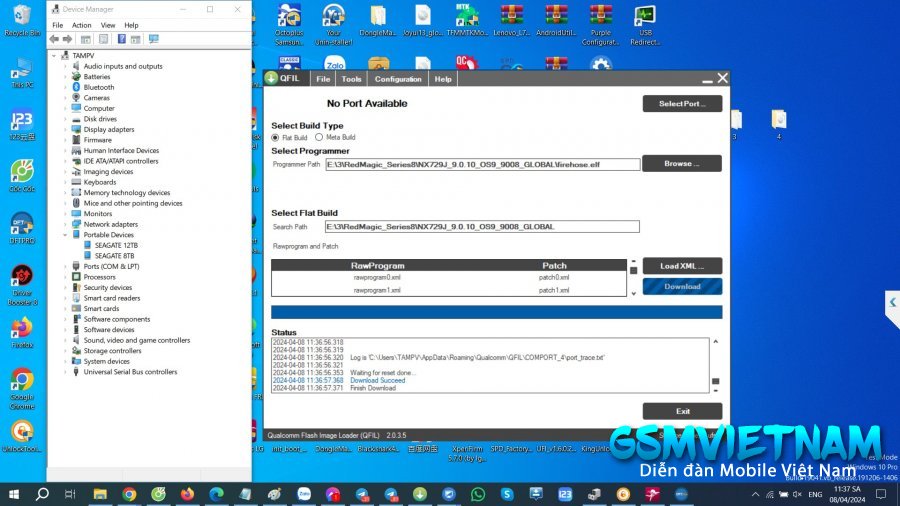Select patch1.xml cell
This screenshot has height=506, width=900.
(554, 290)
